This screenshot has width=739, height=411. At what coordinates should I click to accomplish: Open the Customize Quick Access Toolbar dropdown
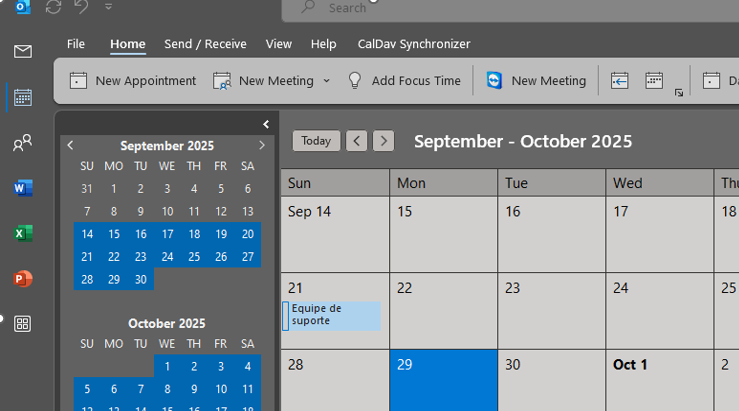click(x=108, y=7)
